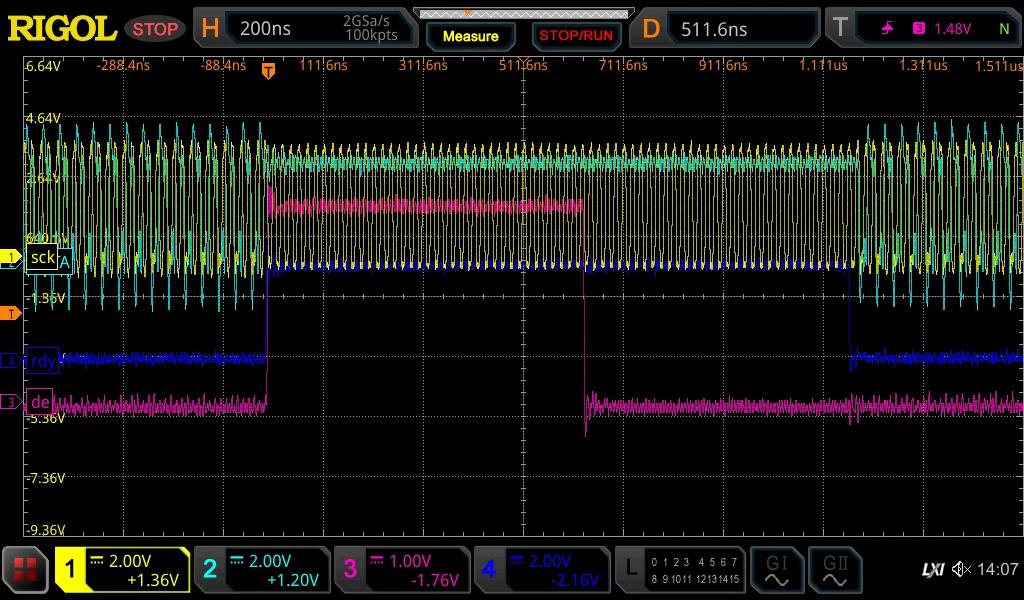Select the GI waveform generator icon

776,570
